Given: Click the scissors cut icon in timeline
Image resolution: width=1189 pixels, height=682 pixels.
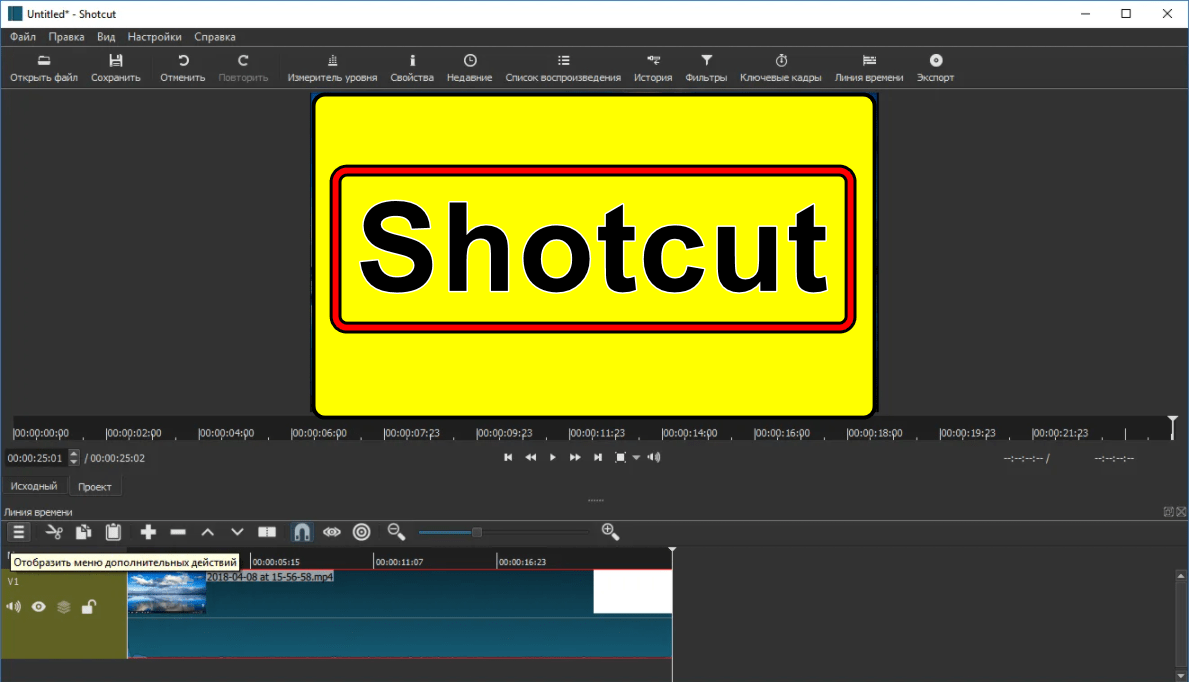Looking at the screenshot, I should [x=54, y=532].
